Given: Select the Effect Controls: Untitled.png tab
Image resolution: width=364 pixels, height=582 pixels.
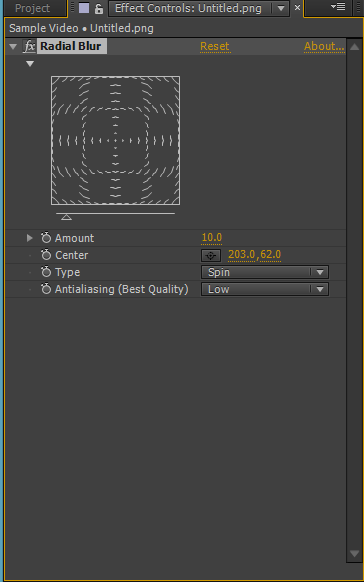Looking at the screenshot, I should click(x=188, y=8).
